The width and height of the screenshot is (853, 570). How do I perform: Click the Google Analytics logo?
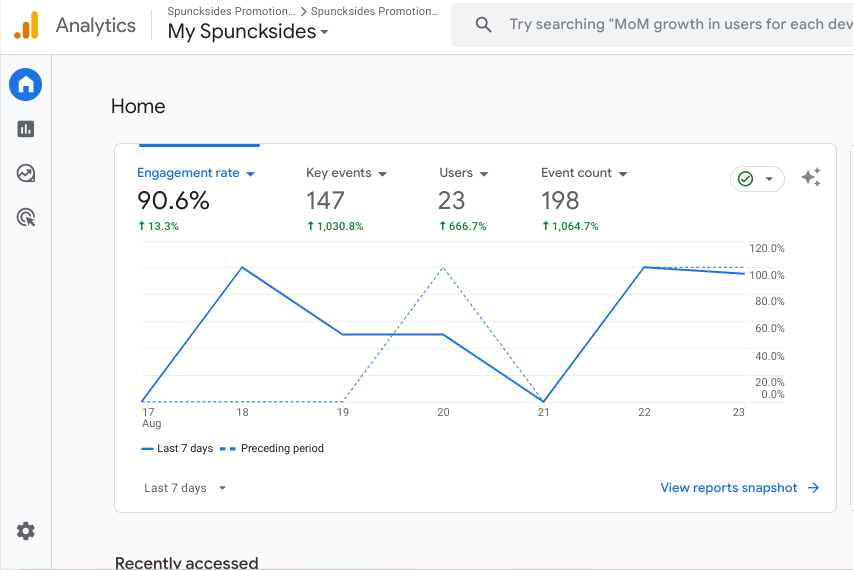(x=26, y=26)
